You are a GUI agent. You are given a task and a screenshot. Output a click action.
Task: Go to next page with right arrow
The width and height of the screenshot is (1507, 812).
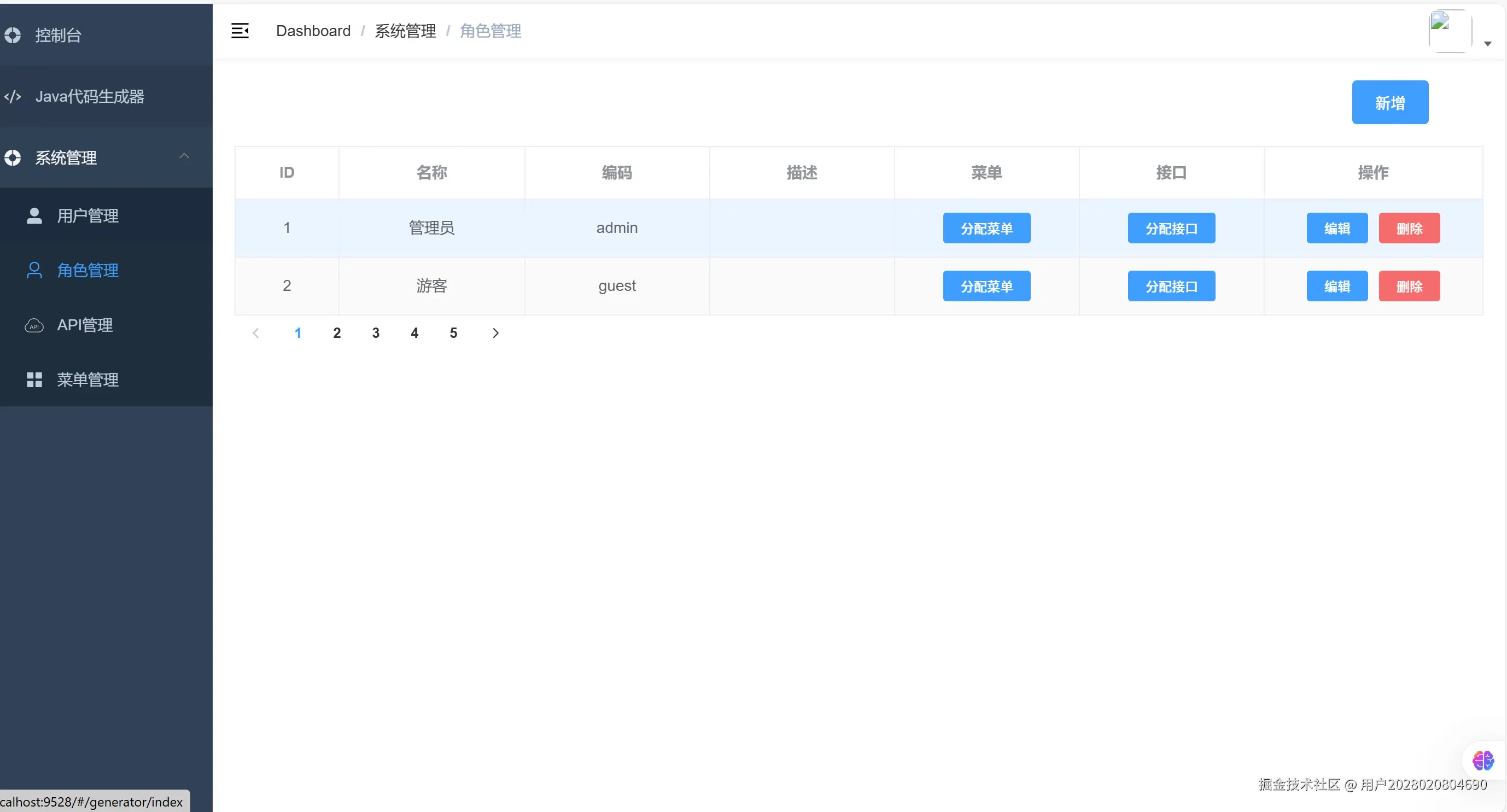coord(495,333)
